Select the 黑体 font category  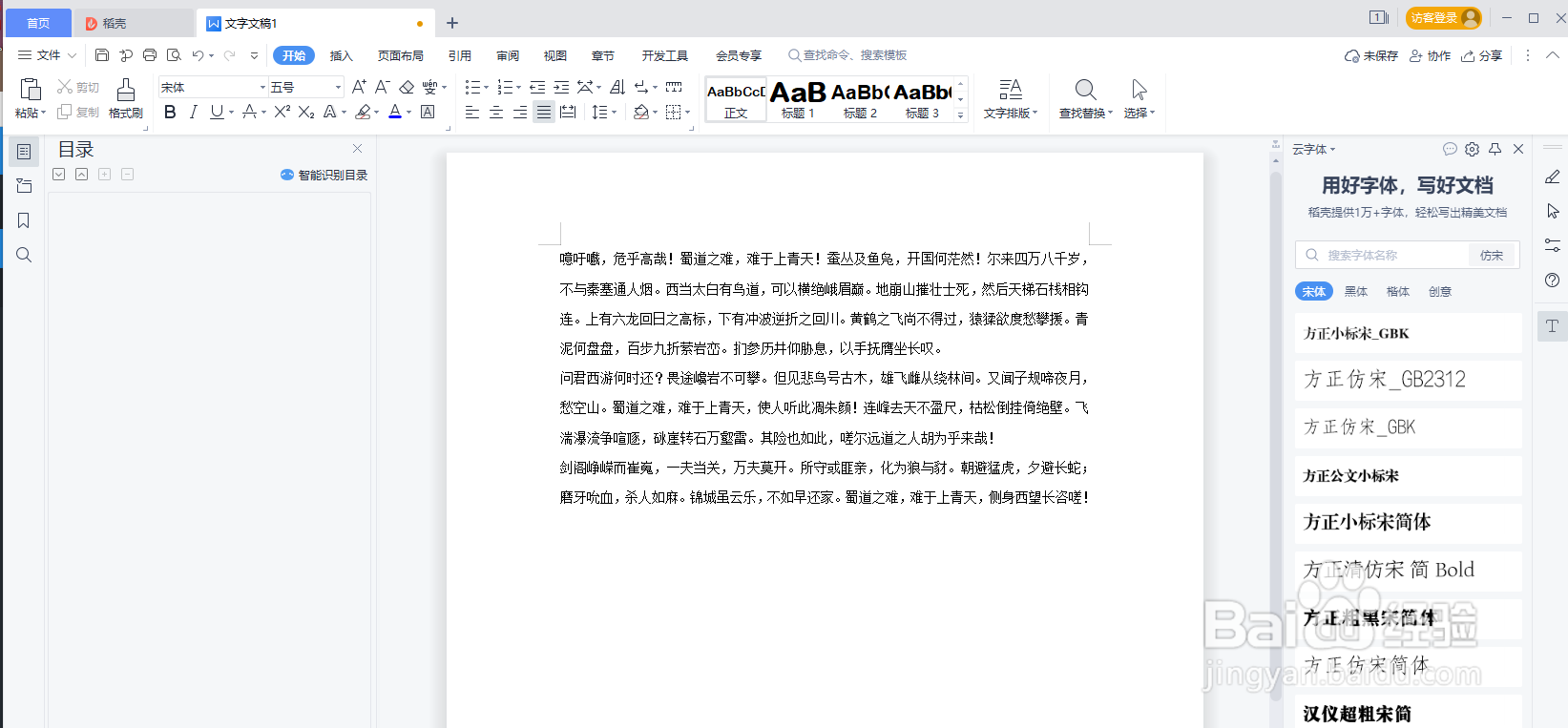point(1356,291)
